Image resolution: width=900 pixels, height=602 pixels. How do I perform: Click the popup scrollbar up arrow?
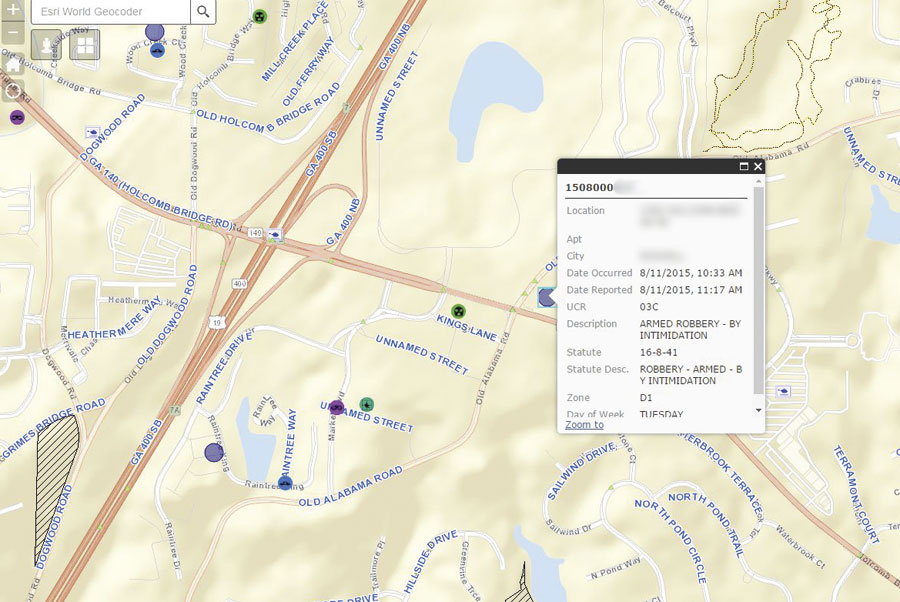pyautogui.click(x=757, y=182)
